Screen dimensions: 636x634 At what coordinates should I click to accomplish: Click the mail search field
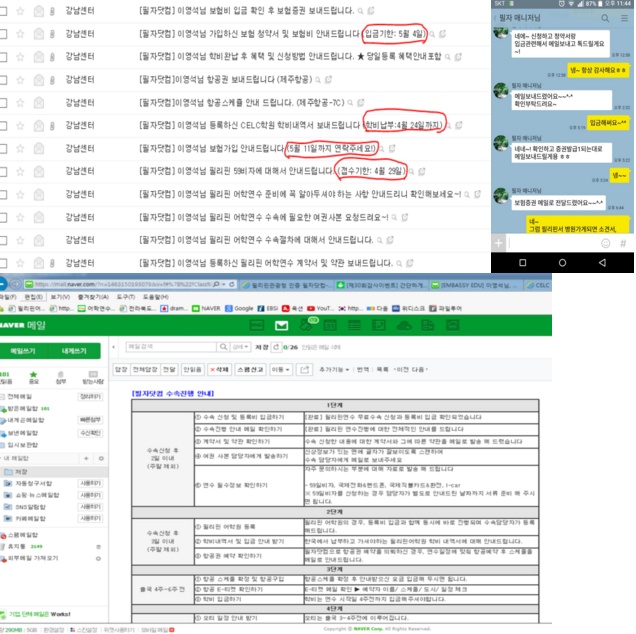pos(171,347)
